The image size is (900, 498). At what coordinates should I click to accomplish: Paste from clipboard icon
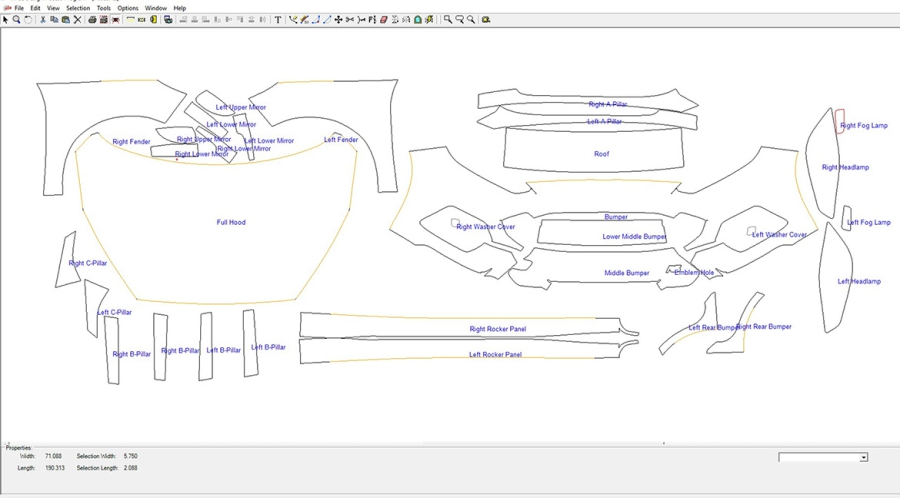(x=65, y=20)
